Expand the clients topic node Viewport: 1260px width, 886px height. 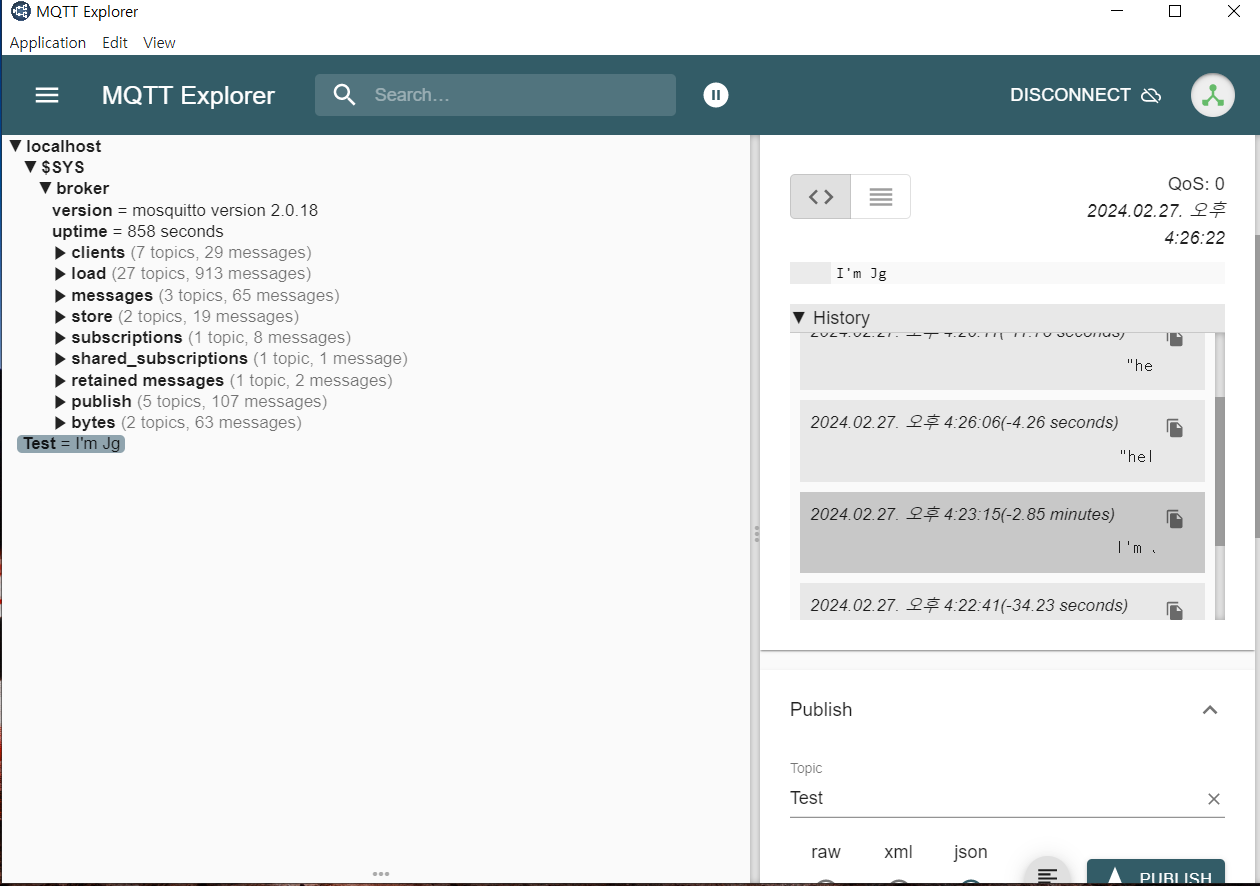[60, 252]
